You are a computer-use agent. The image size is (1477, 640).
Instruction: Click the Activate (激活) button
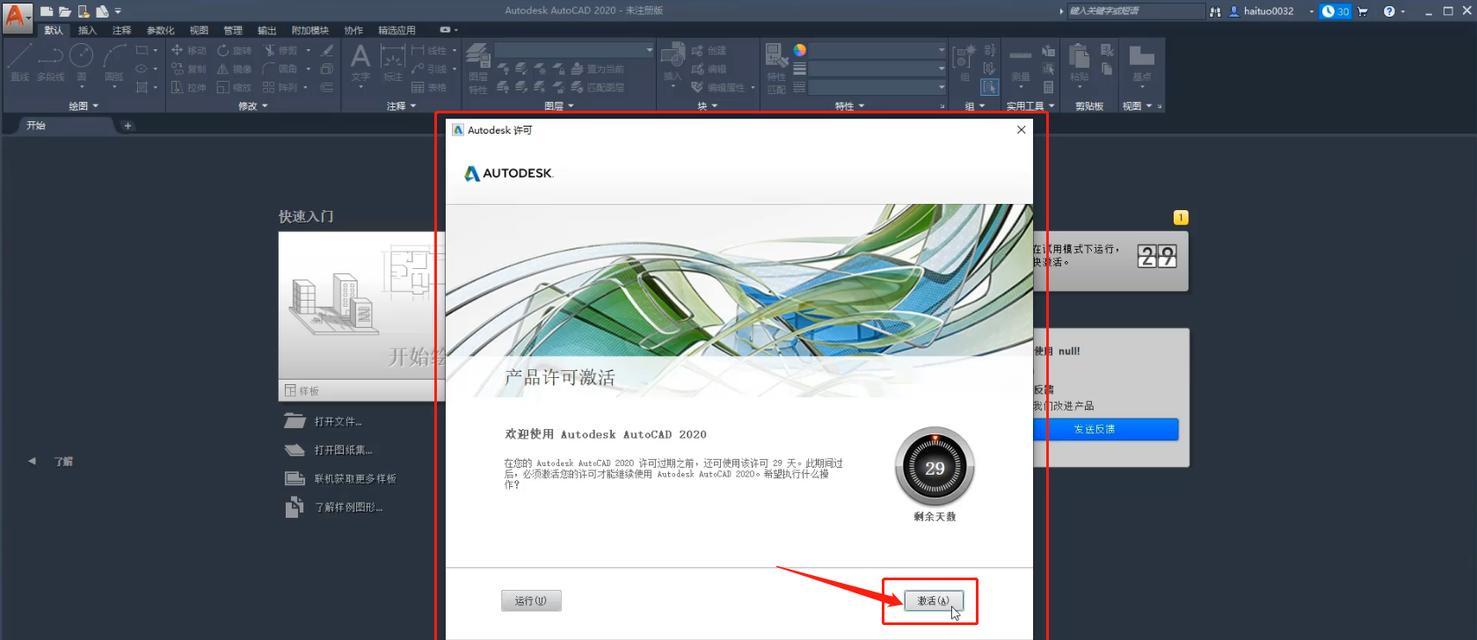(x=933, y=601)
